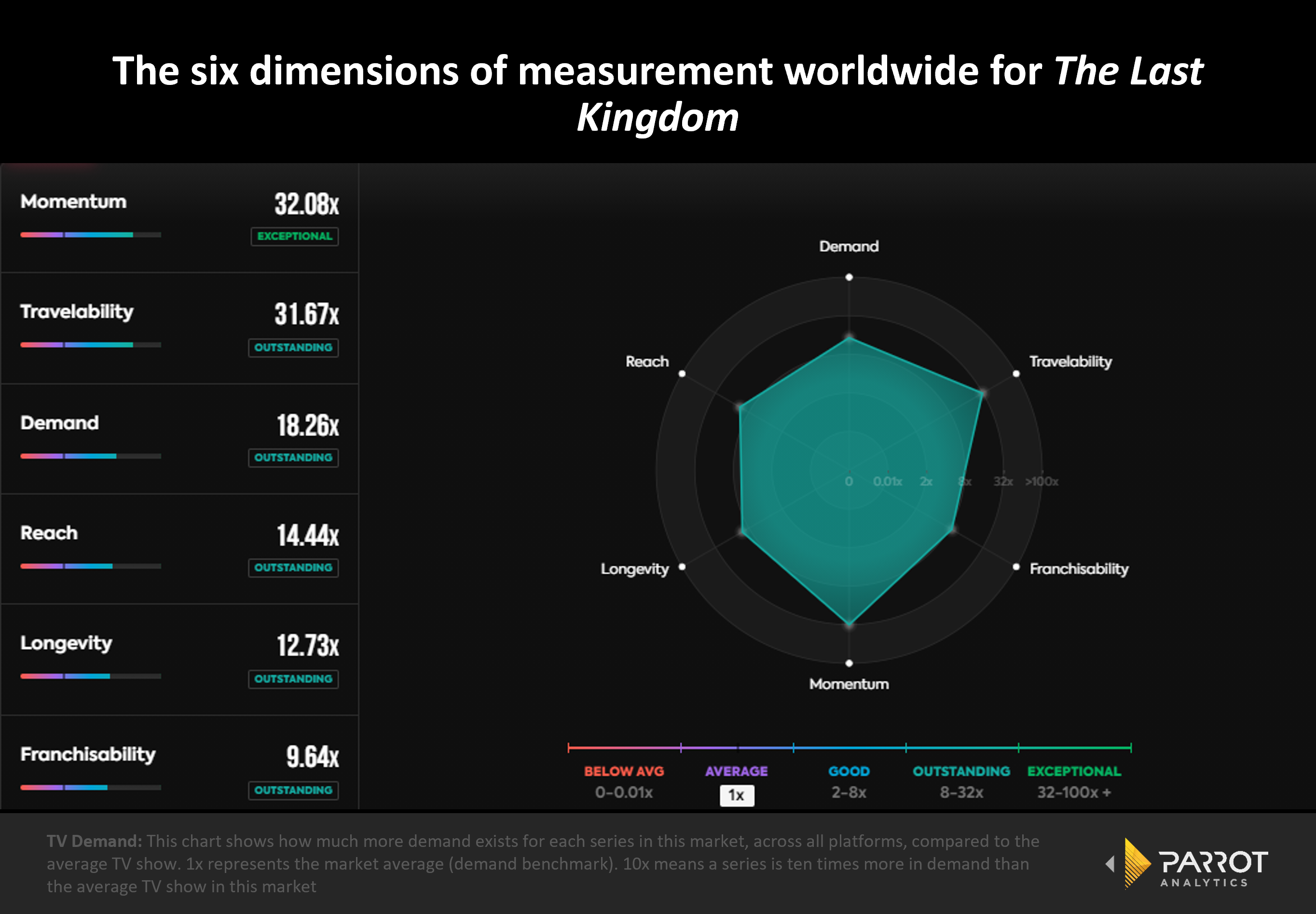Click the 1x average marker box
Screen dimensions: 1316x914
737,795
